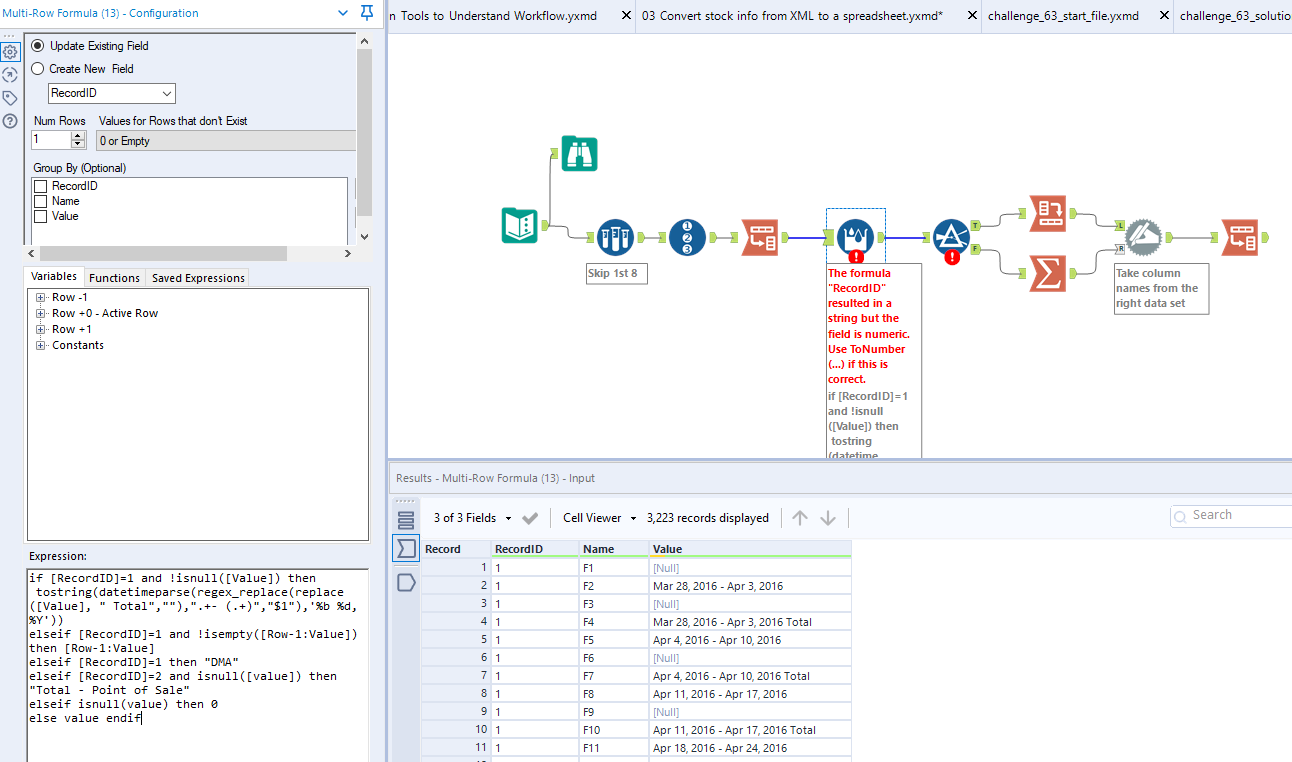Select the Dynamic Rename tool
The image size is (1292, 762).
[x=1143, y=238]
